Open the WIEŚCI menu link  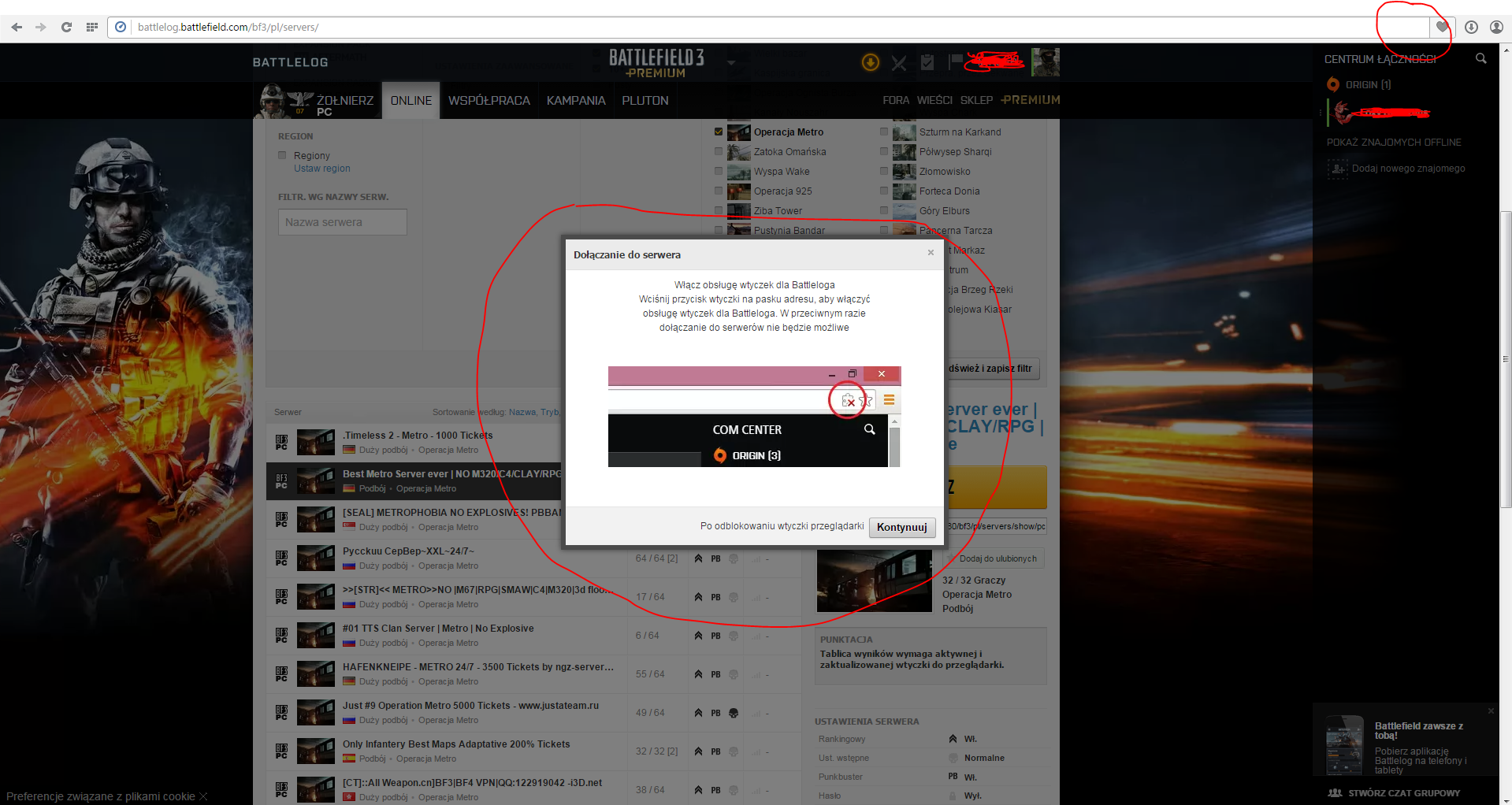(934, 100)
